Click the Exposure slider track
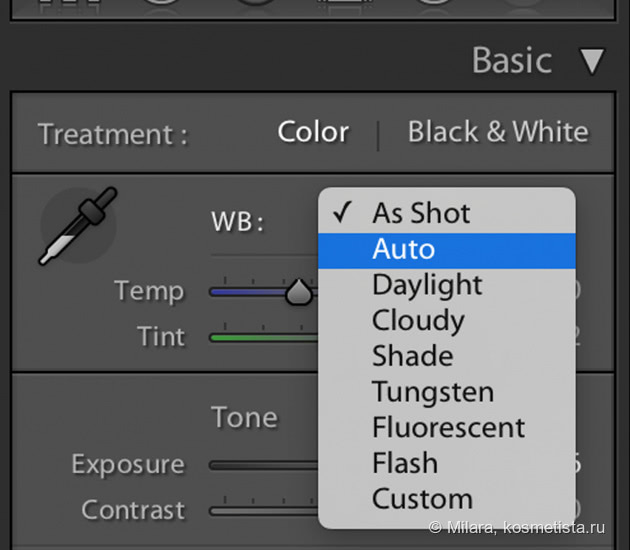 (x=264, y=466)
